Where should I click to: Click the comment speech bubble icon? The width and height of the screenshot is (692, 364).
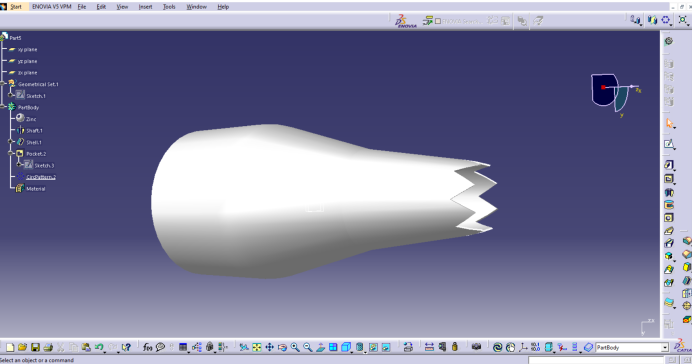(x=160, y=347)
